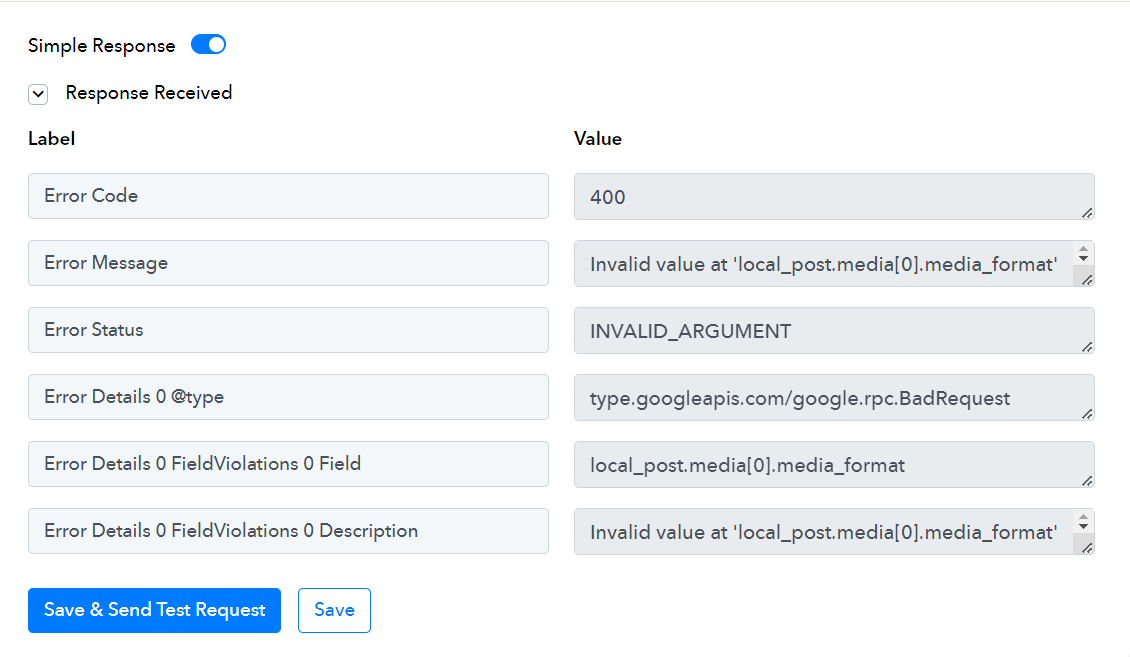This screenshot has width=1130, height=657.
Task: Click resize grip of the Error Message value
Action: click(x=1087, y=280)
